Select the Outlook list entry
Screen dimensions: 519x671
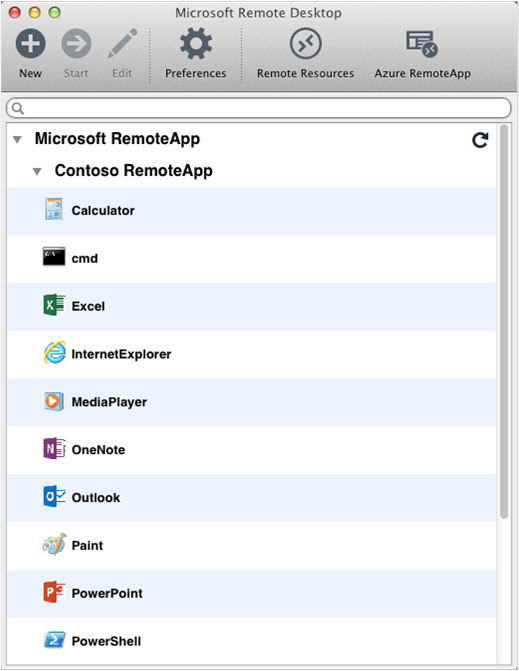(251, 498)
